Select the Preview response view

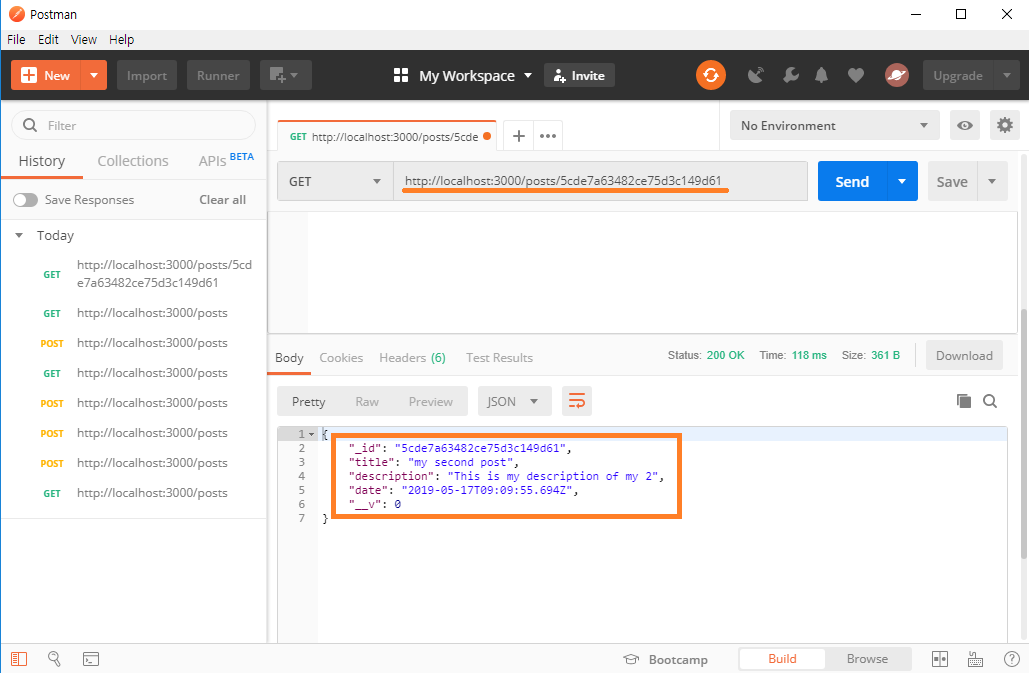point(430,401)
